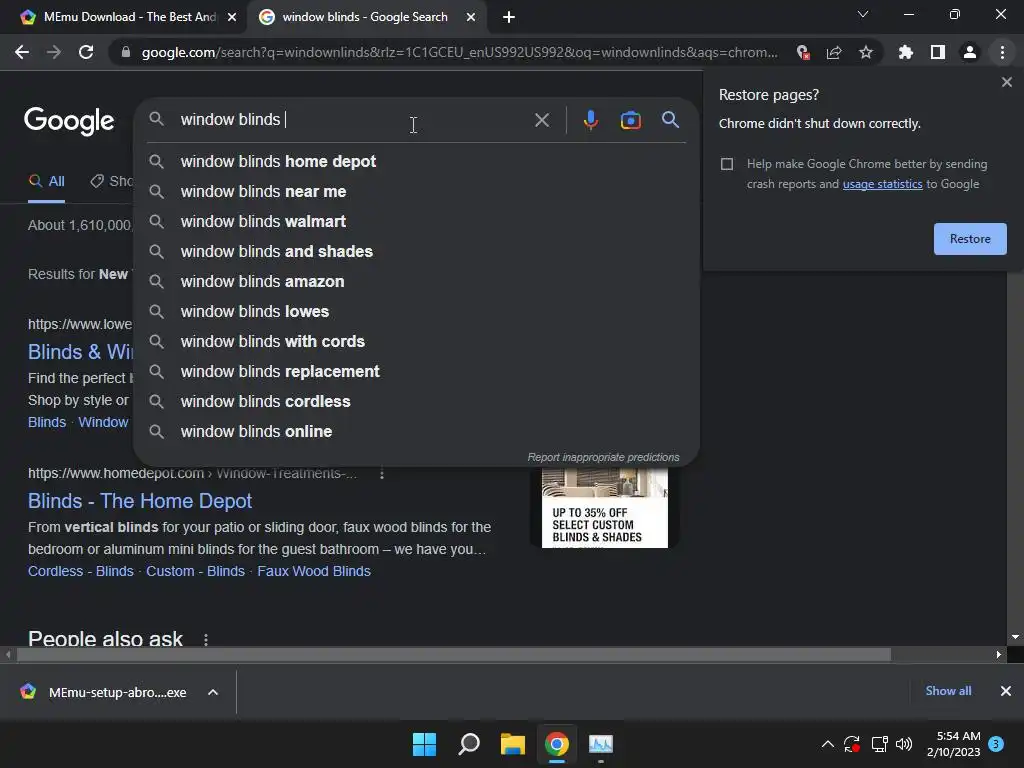Open the Custom - Blinds sitelink
Viewport: 1024px width, 768px height.
coord(195,571)
